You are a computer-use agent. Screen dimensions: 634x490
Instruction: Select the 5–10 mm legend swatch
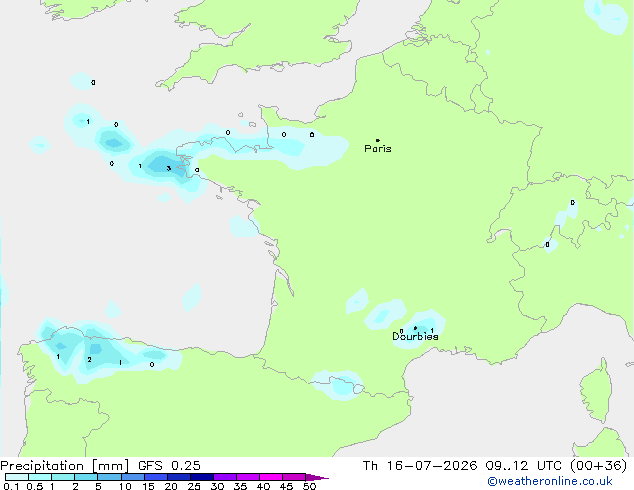(x=109, y=477)
